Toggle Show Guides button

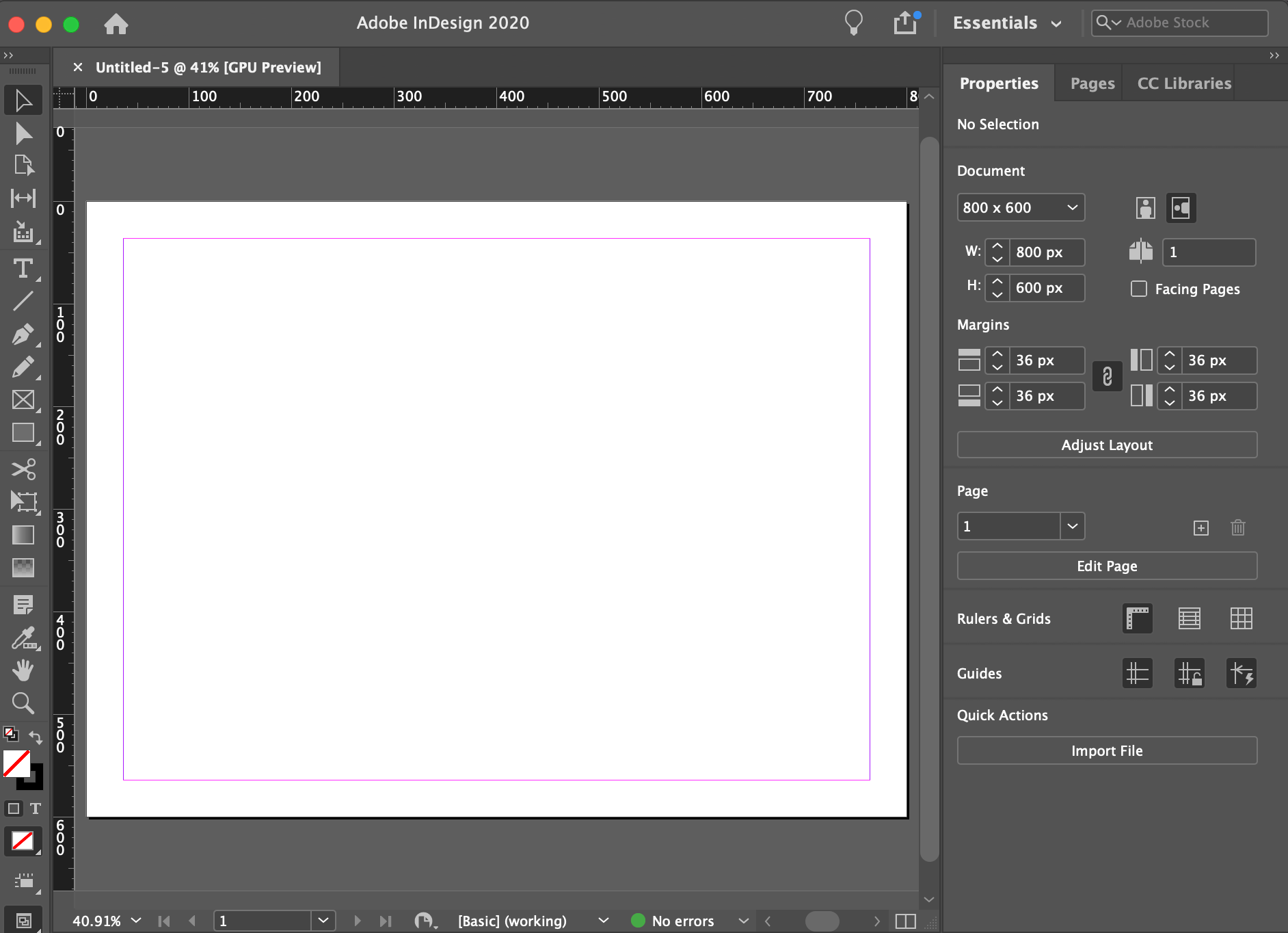[x=1138, y=673]
